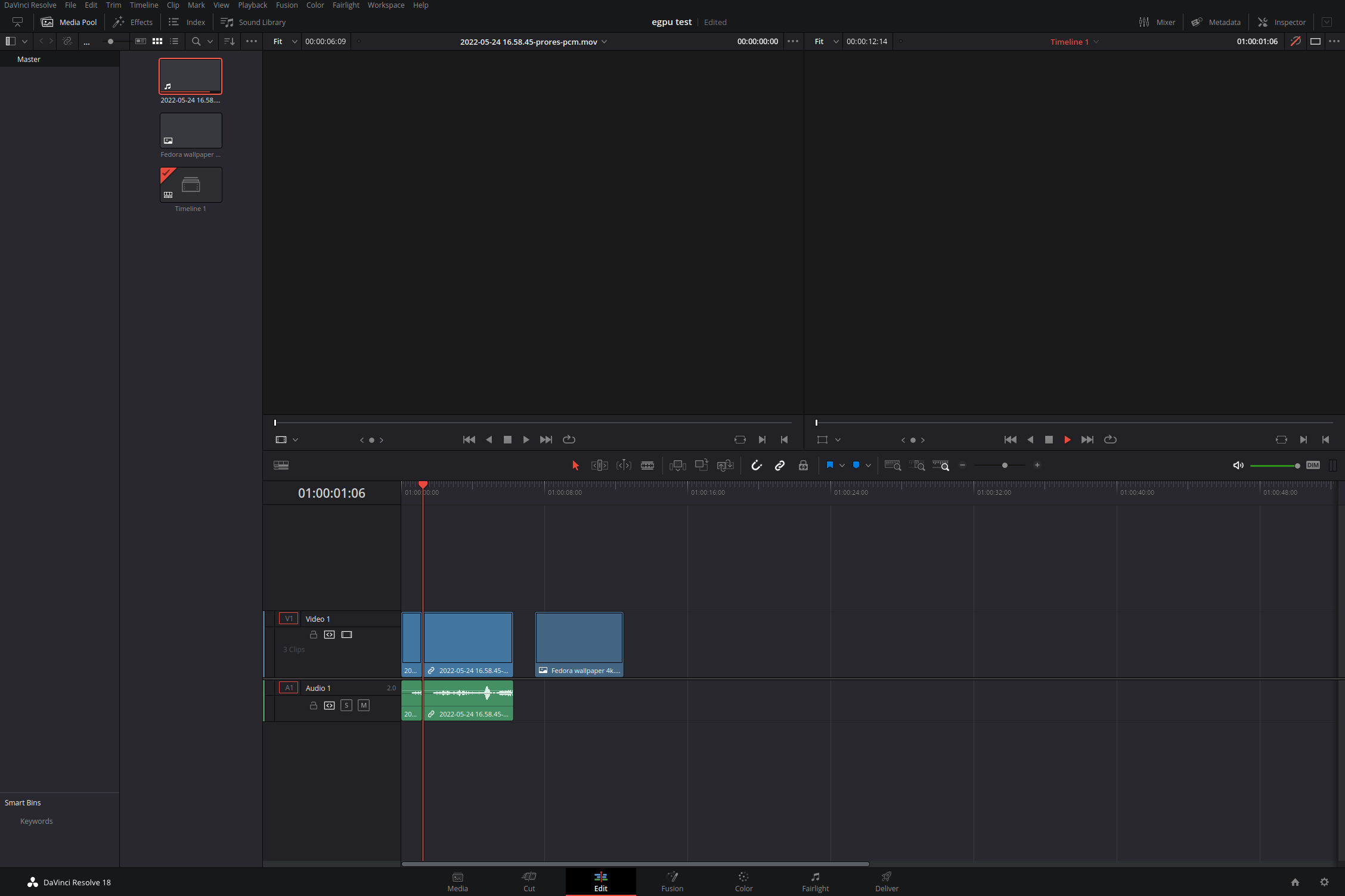
Task: Add a blue marker at playhead
Action: click(856, 465)
